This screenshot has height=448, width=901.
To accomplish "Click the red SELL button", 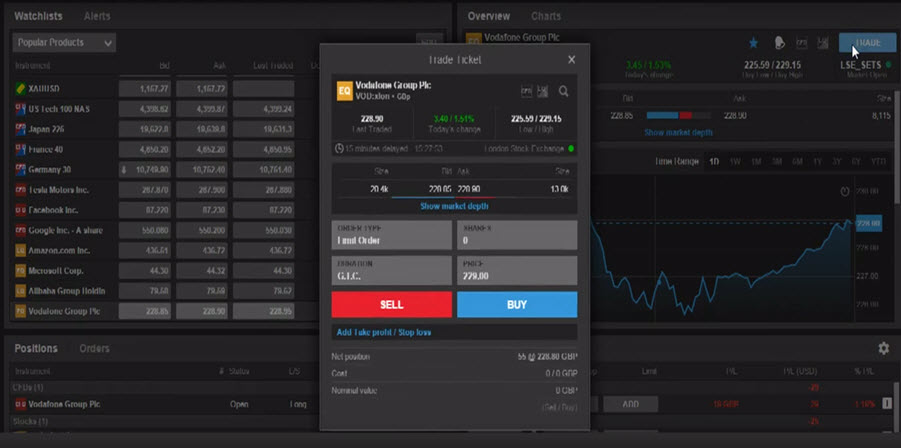I will (391, 304).
